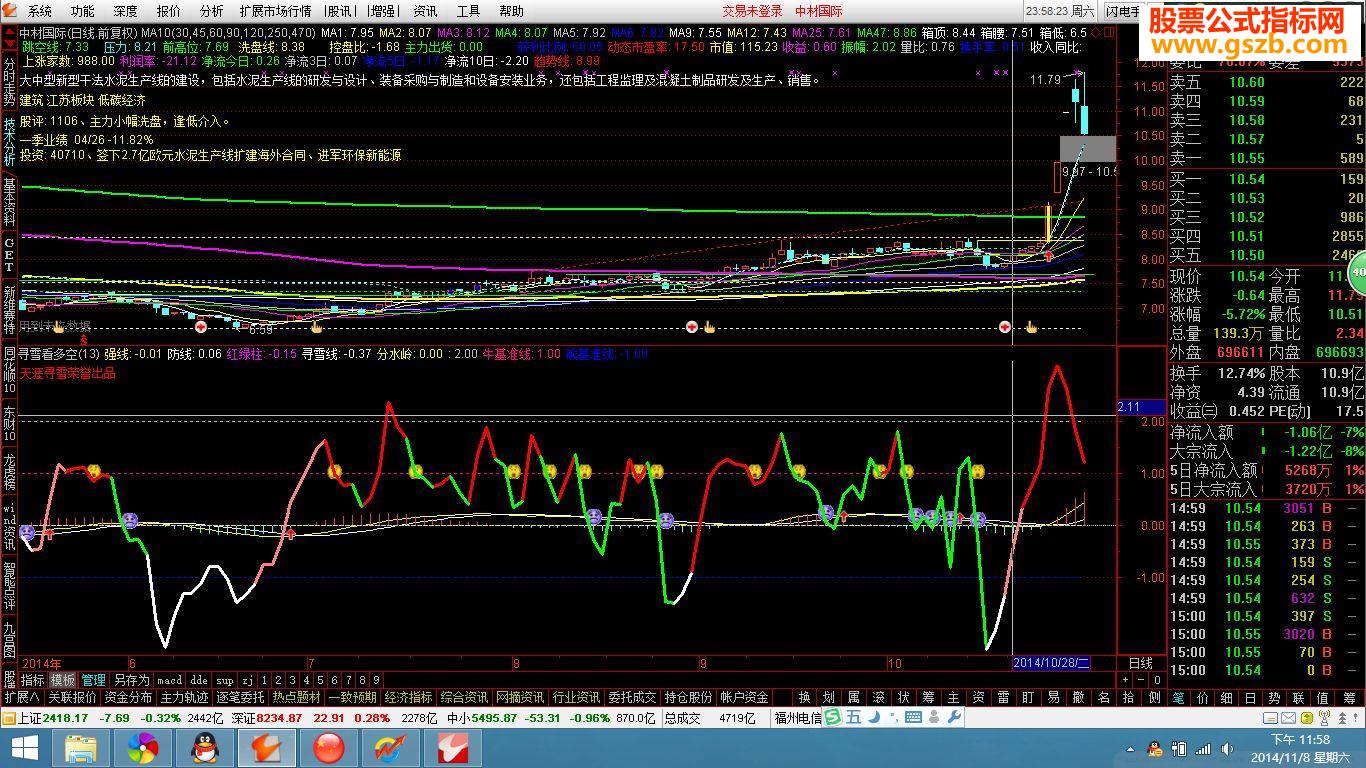This screenshot has width=1366, height=768.
Task: Open the File Explorer taskbar icon
Action: click(81, 748)
